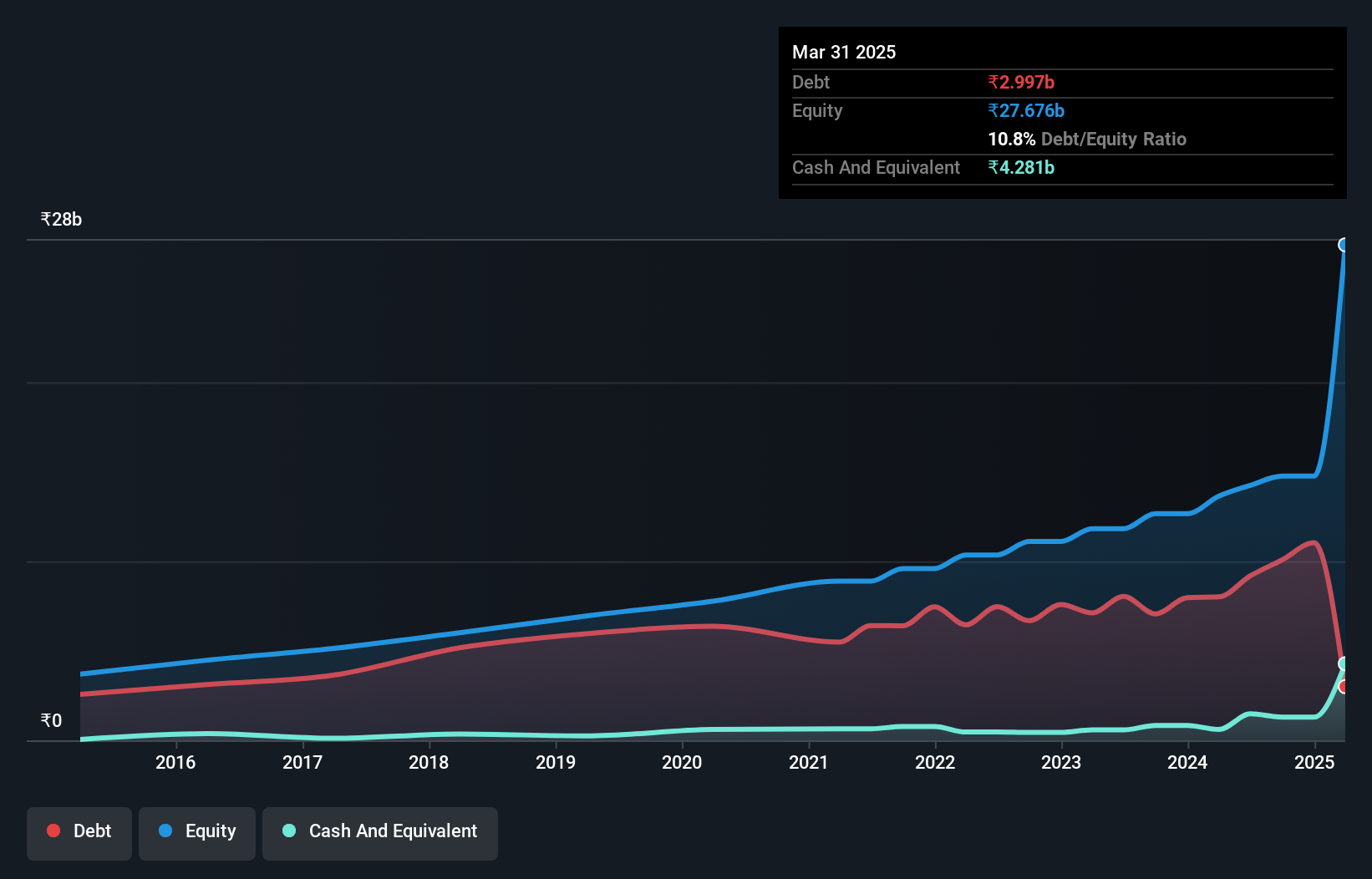Click the Mar 31 2025 tooltip header
Screen dimensions: 1372x879
click(844, 53)
